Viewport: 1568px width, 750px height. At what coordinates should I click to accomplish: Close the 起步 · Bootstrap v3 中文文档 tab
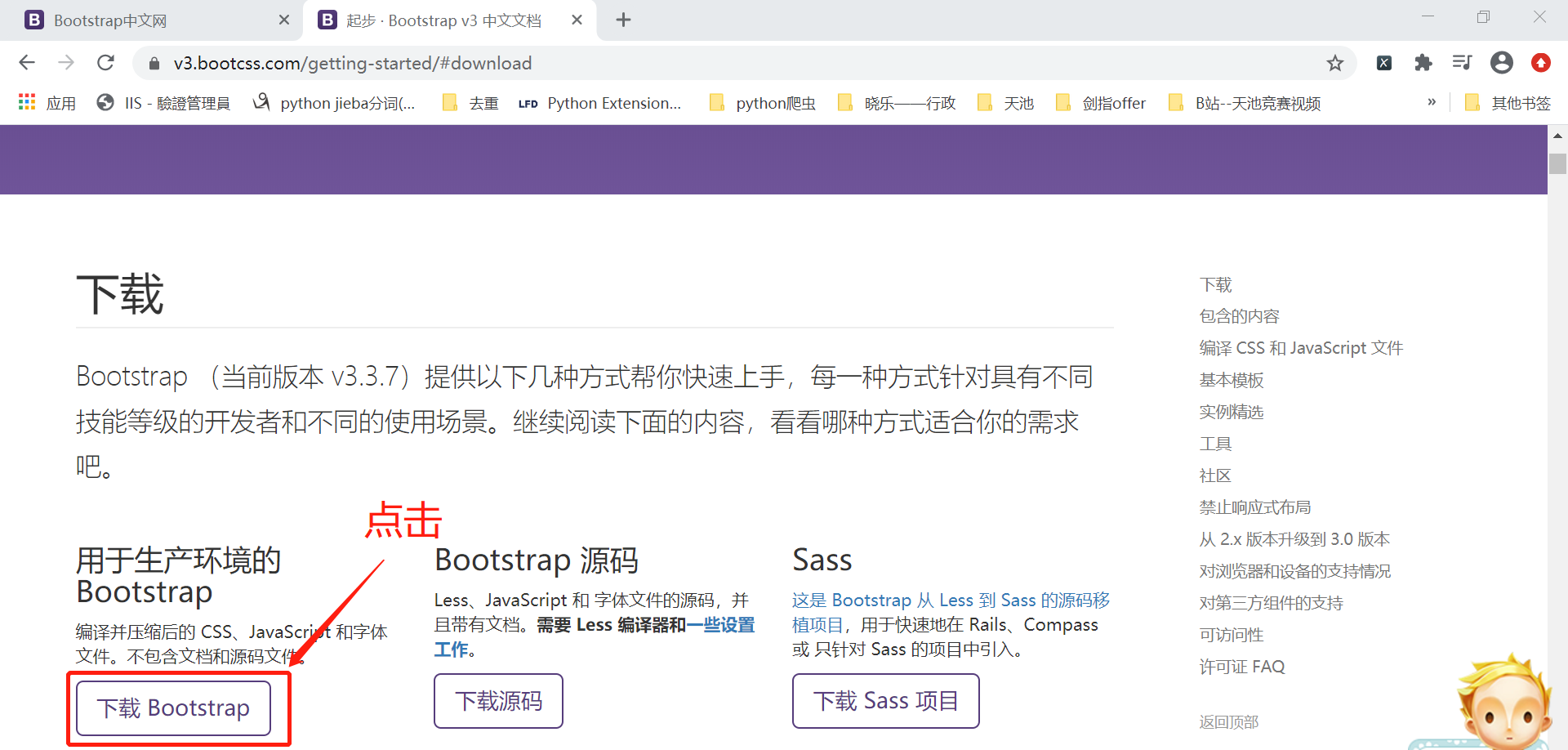577,20
